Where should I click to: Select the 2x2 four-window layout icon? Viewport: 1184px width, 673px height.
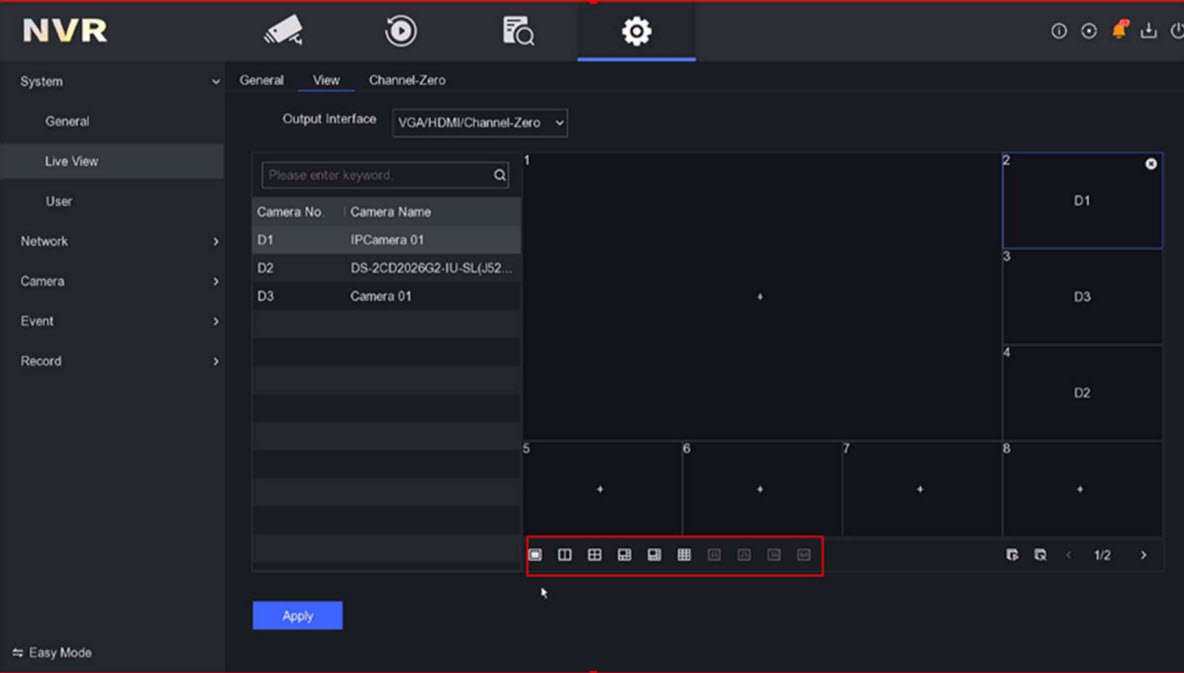point(595,555)
